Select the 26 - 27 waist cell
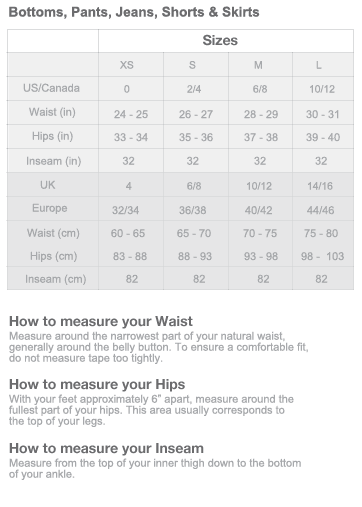362x507 pixels. tap(196, 114)
